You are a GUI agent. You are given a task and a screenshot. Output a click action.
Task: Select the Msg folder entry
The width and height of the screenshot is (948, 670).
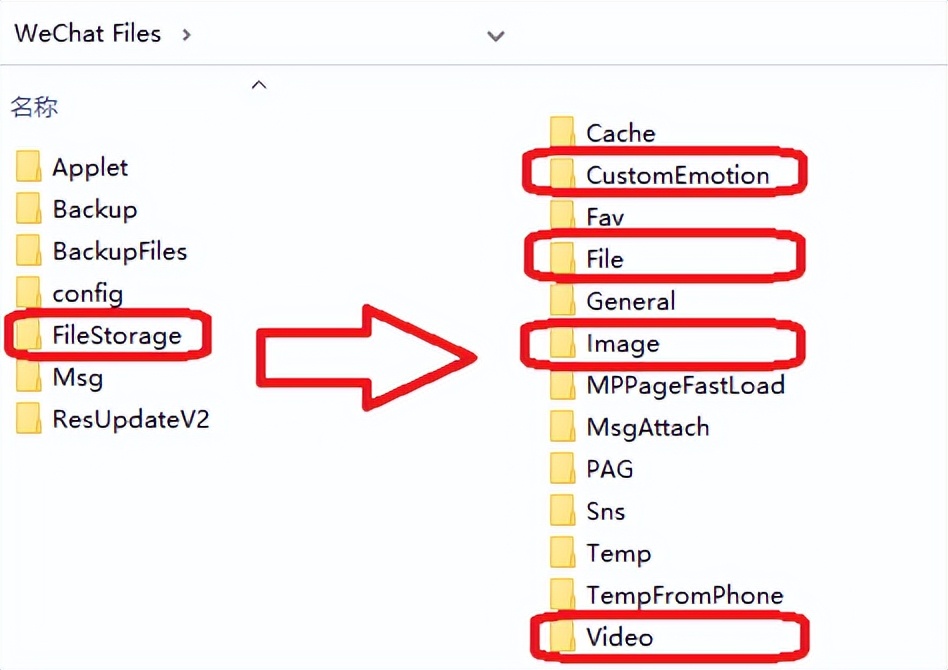[x=76, y=378]
